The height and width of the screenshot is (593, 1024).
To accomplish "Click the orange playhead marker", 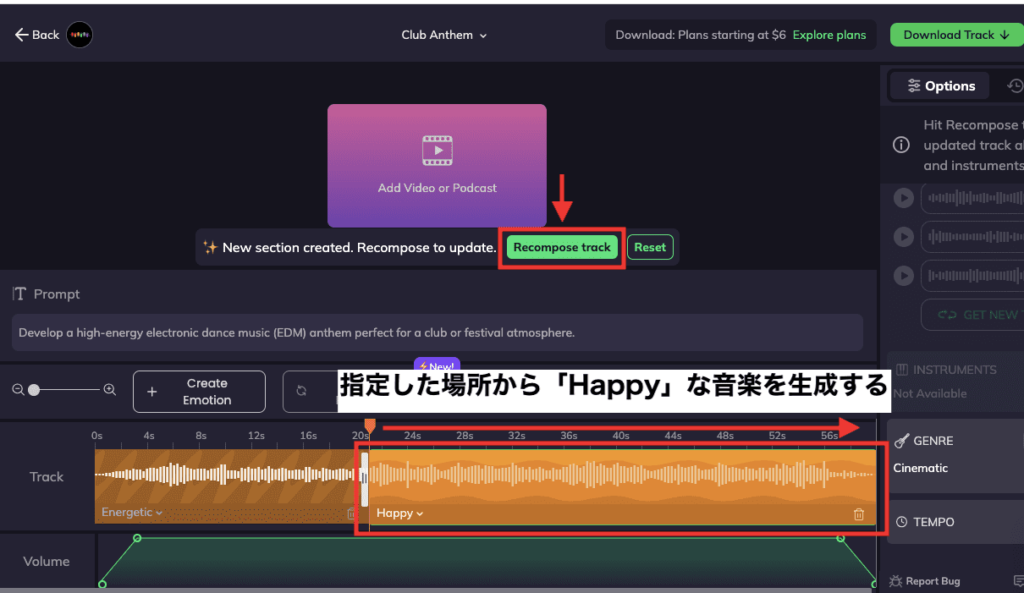I will click(370, 426).
